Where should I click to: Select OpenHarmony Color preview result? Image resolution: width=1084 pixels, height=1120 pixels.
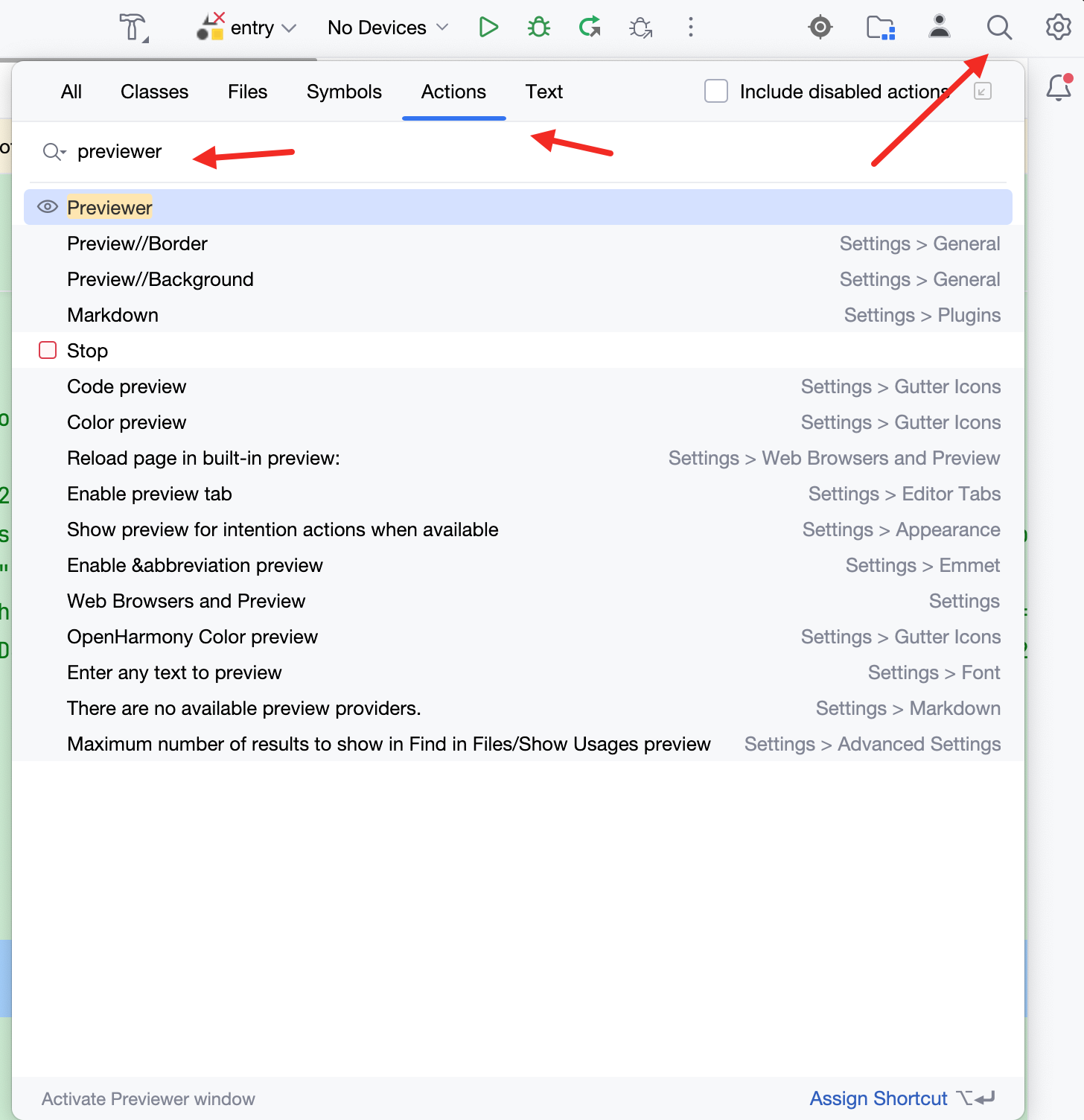[x=518, y=637]
